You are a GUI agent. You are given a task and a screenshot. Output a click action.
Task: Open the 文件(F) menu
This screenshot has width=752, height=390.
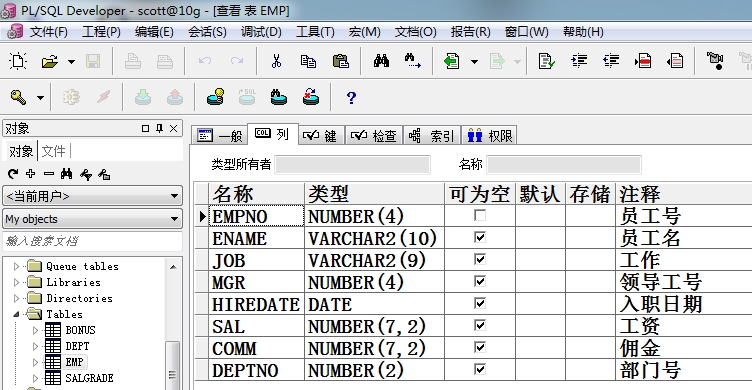point(48,32)
